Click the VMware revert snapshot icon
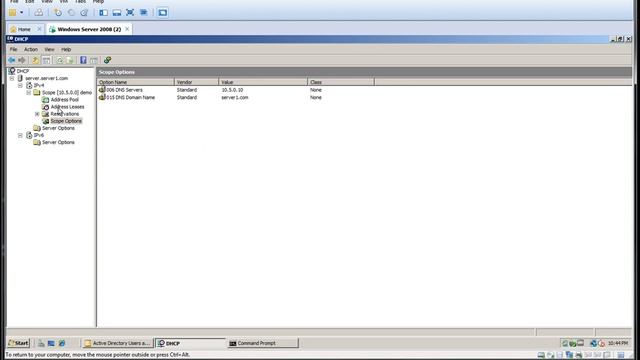640x360 pixels. (71, 13)
